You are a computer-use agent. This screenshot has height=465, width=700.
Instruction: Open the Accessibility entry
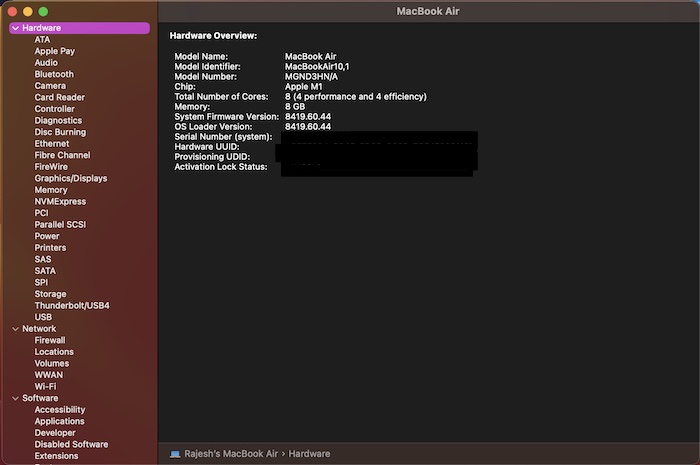click(x=60, y=410)
